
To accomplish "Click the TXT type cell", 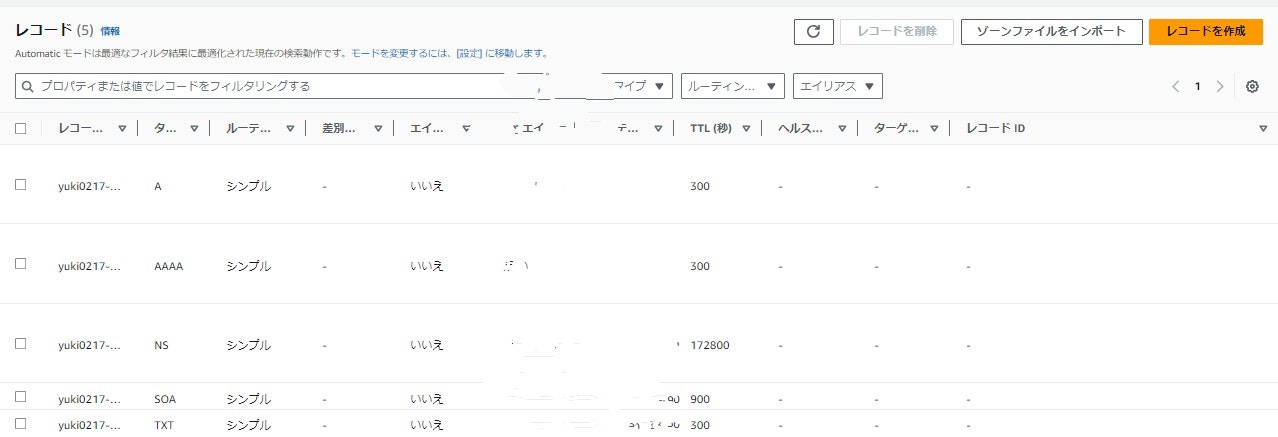I will 164,425.
